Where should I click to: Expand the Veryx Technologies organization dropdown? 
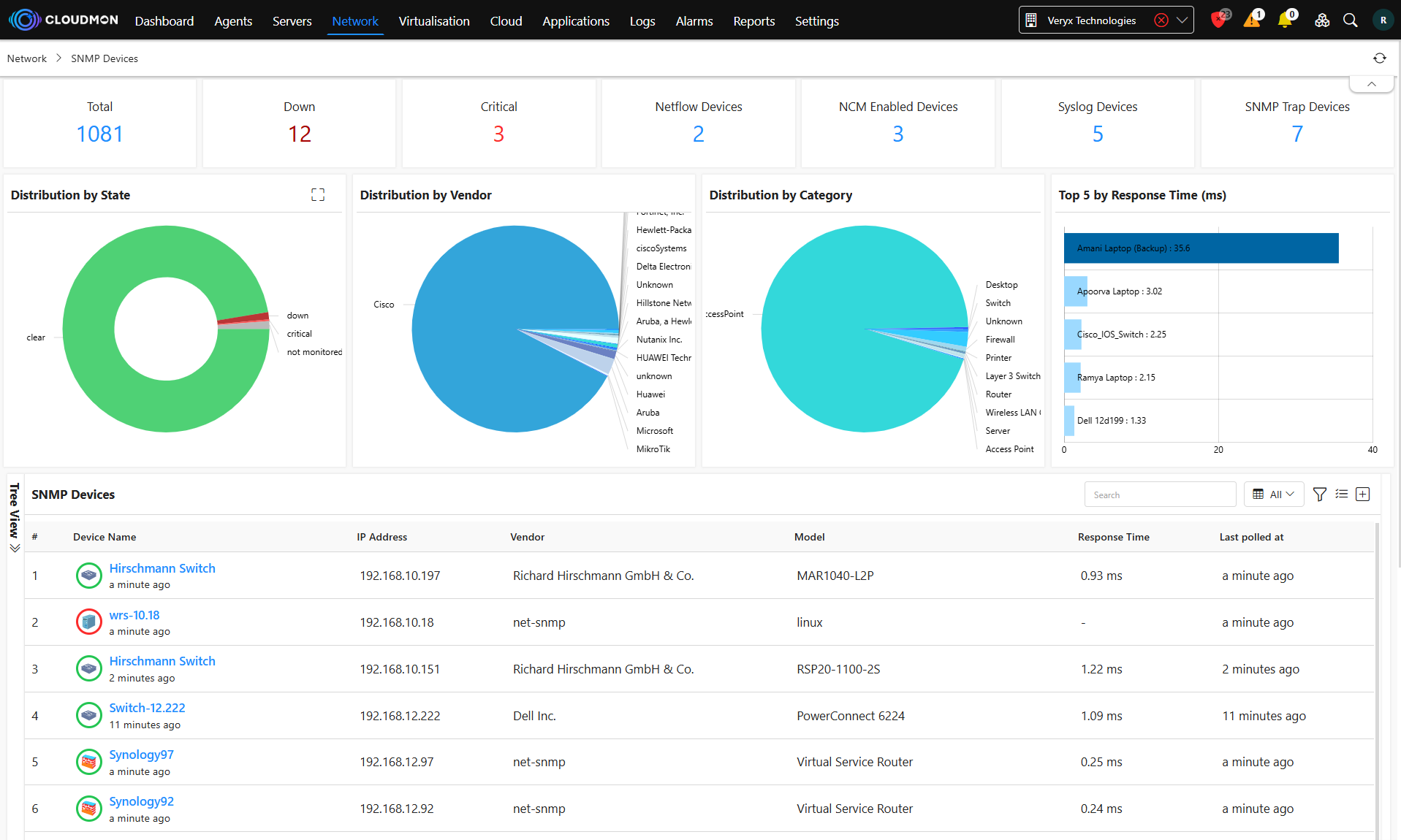click(1182, 20)
